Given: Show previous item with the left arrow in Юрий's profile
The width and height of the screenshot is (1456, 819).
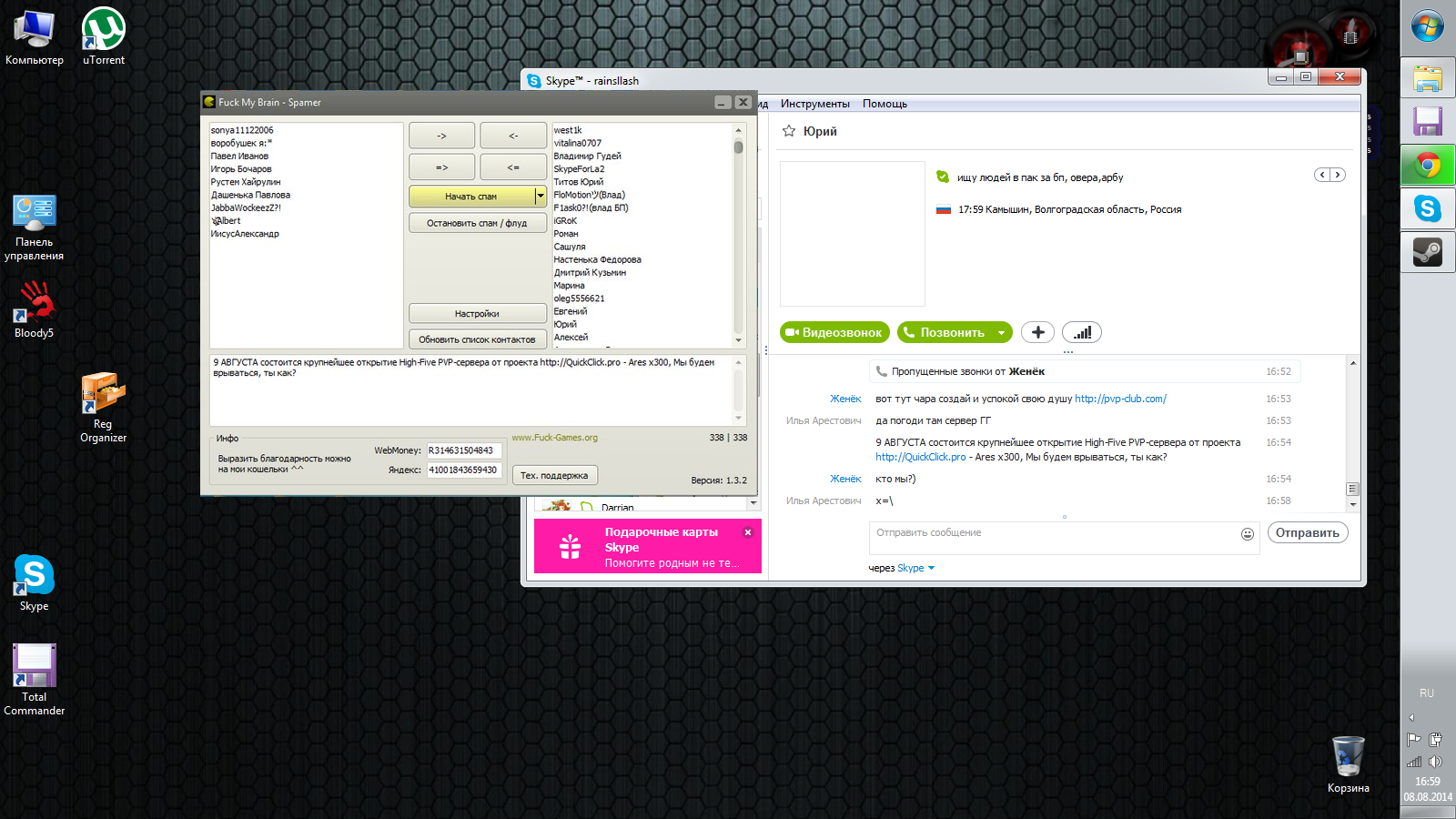Looking at the screenshot, I should tap(1322, 175).
